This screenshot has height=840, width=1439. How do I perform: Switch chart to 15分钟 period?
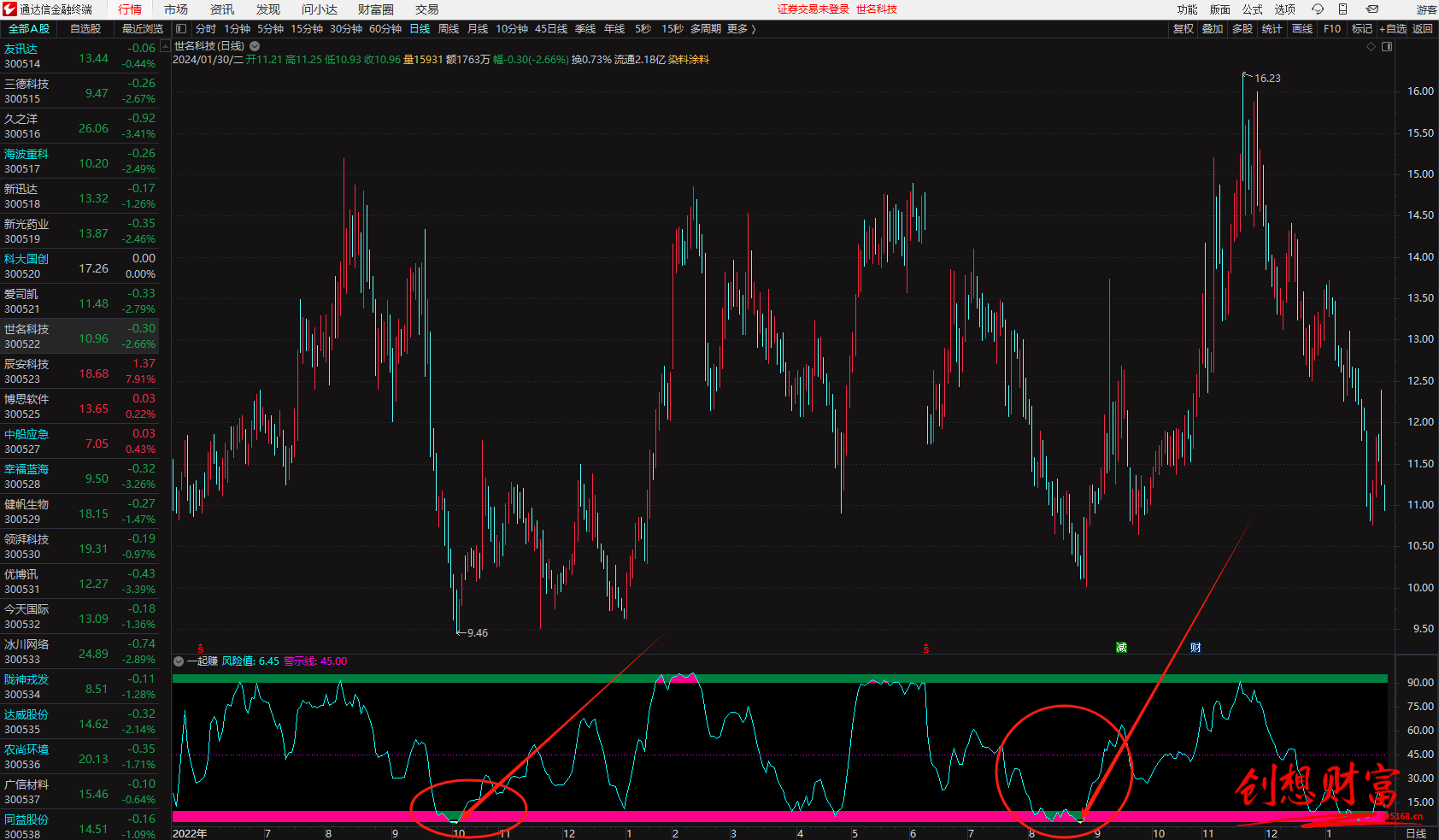coord(307,29)
